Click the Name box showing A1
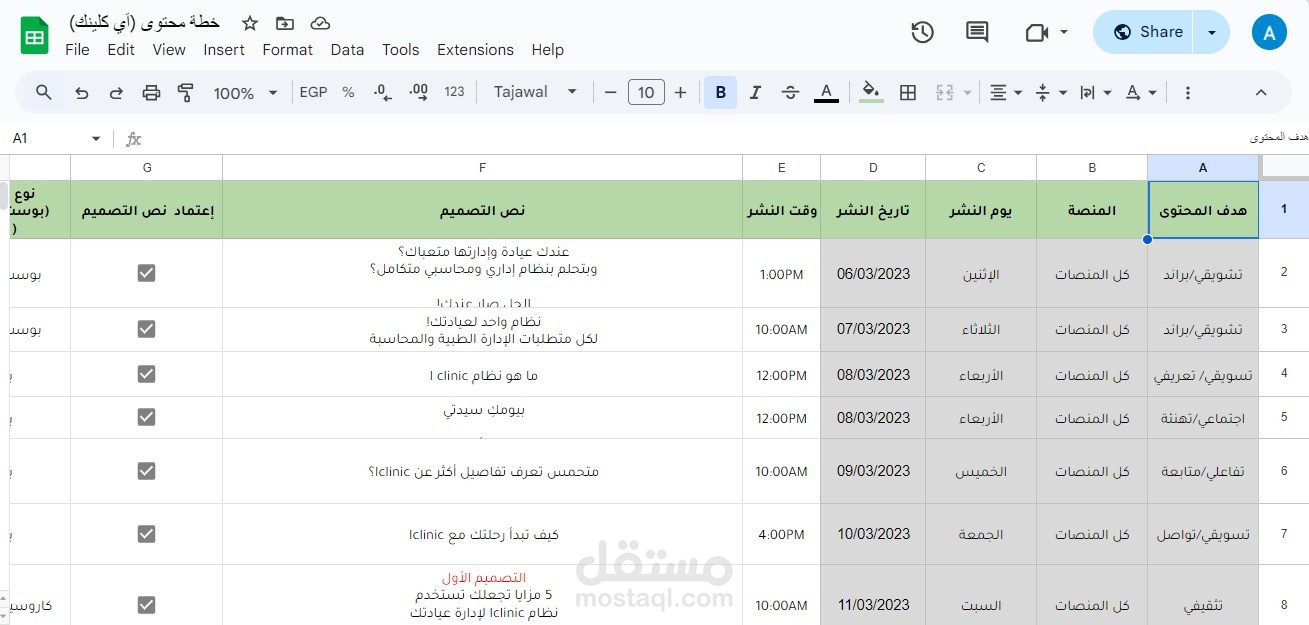Screen dimensions: 1309x625 click(x=48, y=139)
